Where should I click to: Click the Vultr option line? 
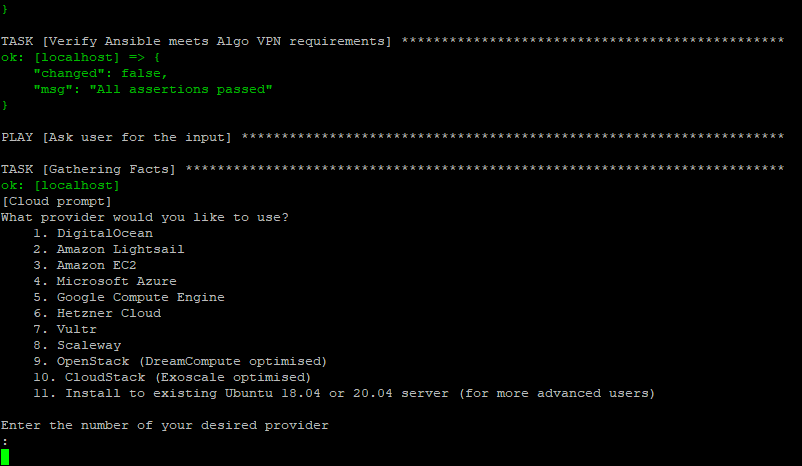pyautogui.click(x=65, y=329)
